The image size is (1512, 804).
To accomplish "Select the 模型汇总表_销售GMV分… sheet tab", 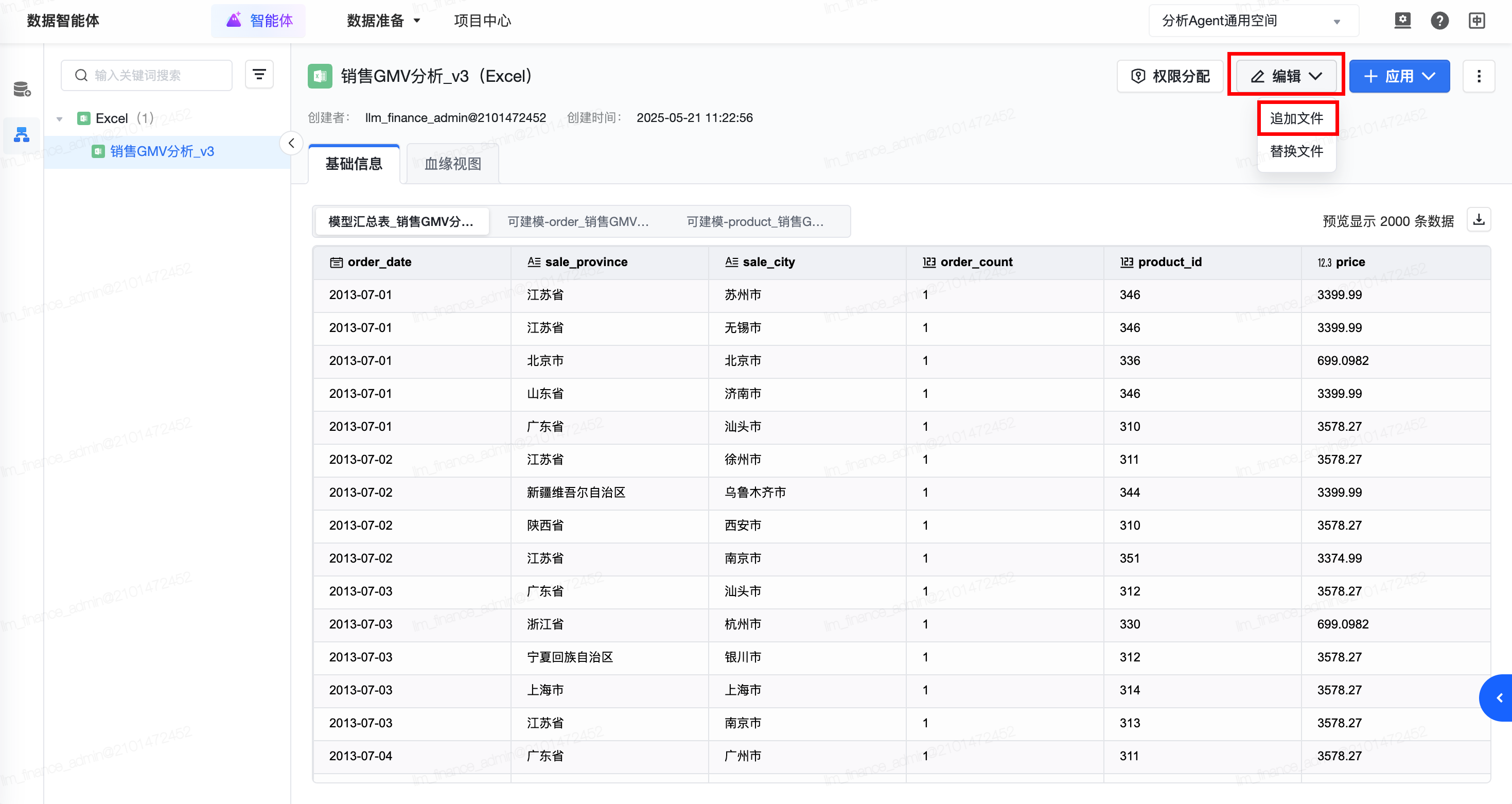I will [401, 222].
